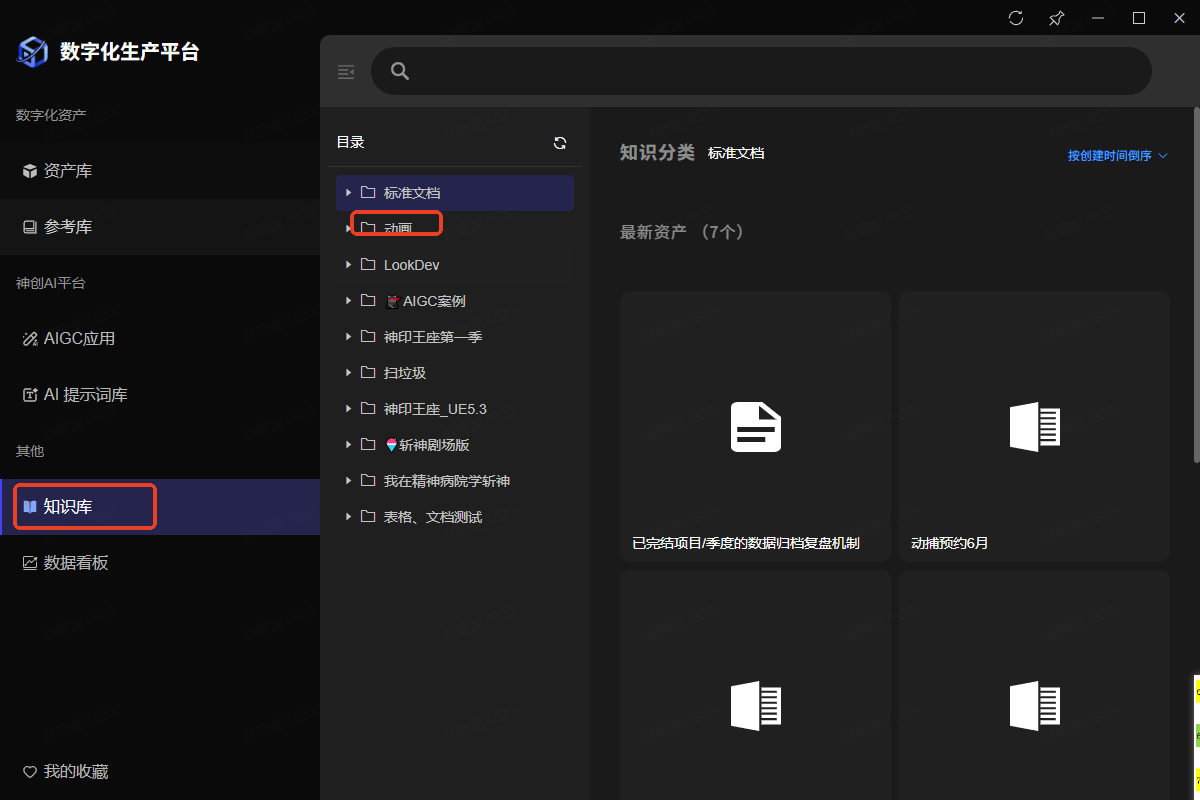
Task: Expand the 我在精神病院学斩神 arrow
Action: click(x=348, y=480)
